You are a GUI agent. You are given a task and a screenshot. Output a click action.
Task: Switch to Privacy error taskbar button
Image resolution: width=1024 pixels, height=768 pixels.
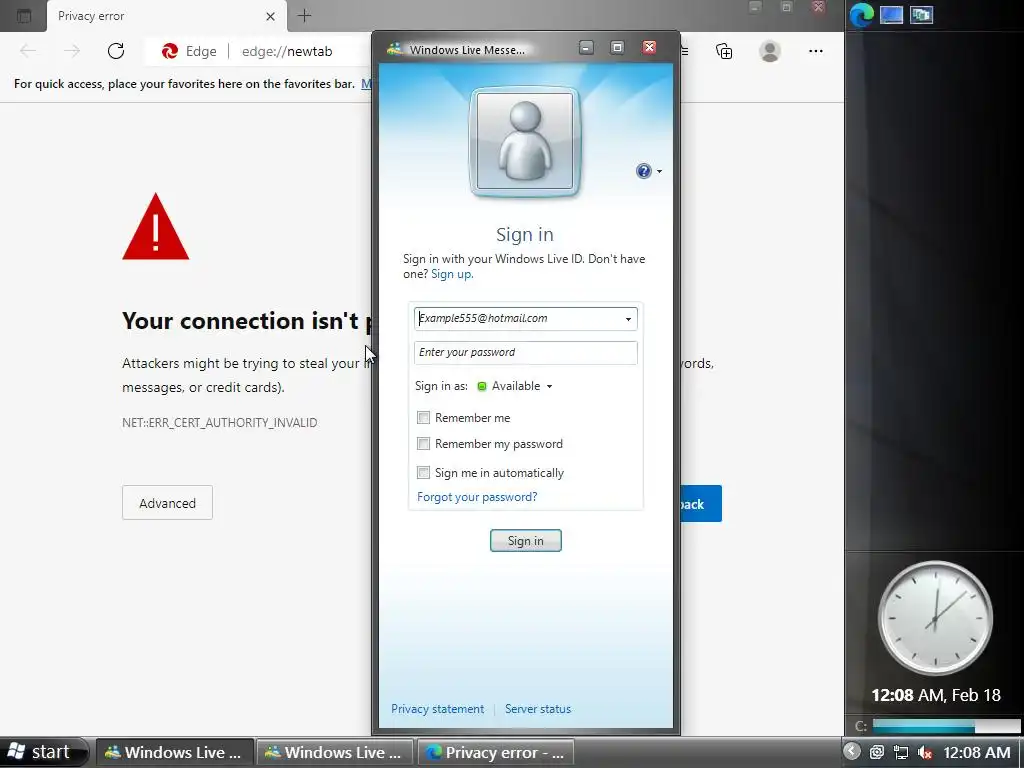tap(495, 752)
